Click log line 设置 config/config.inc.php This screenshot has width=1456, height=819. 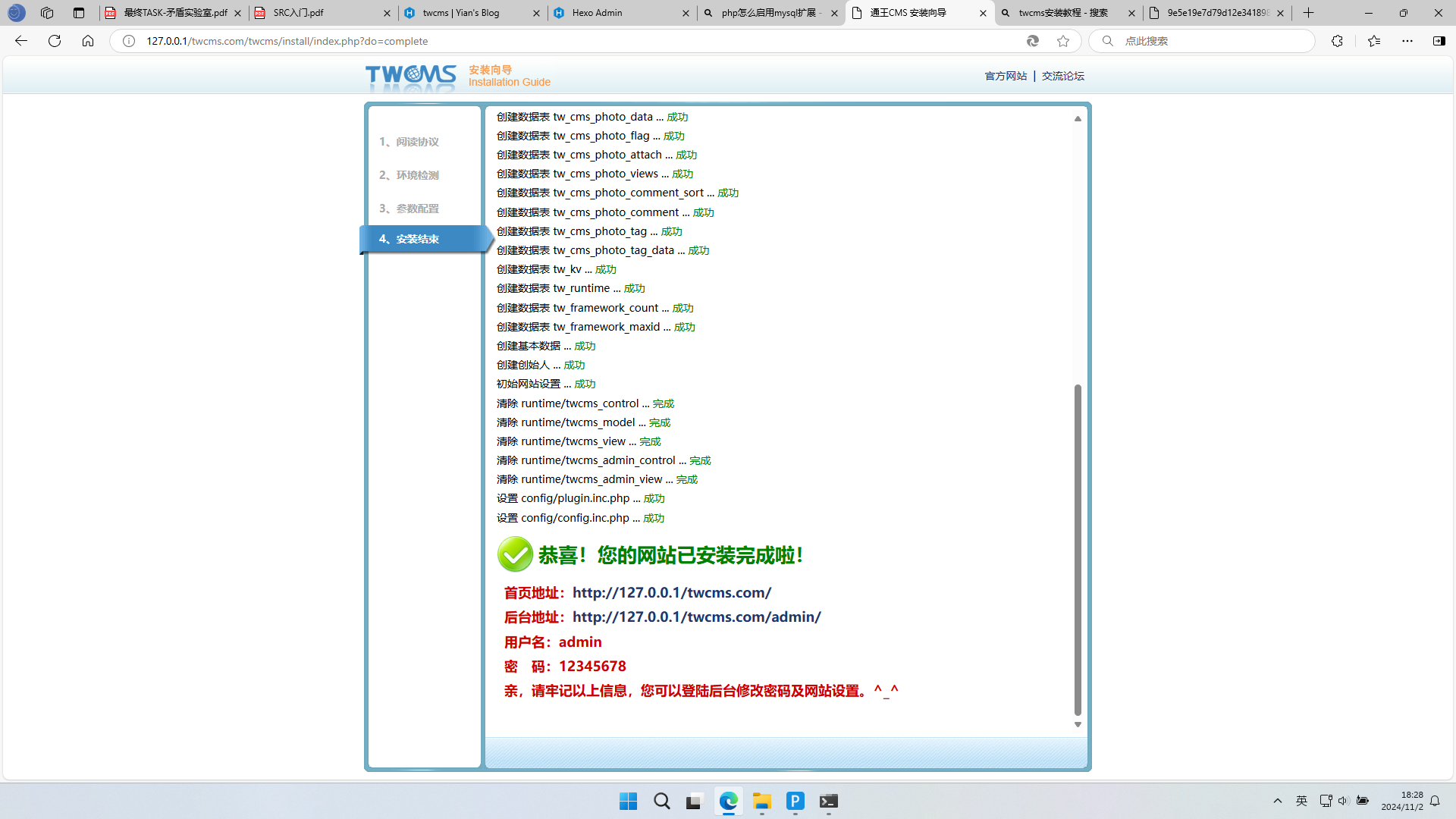click(580, 518)
